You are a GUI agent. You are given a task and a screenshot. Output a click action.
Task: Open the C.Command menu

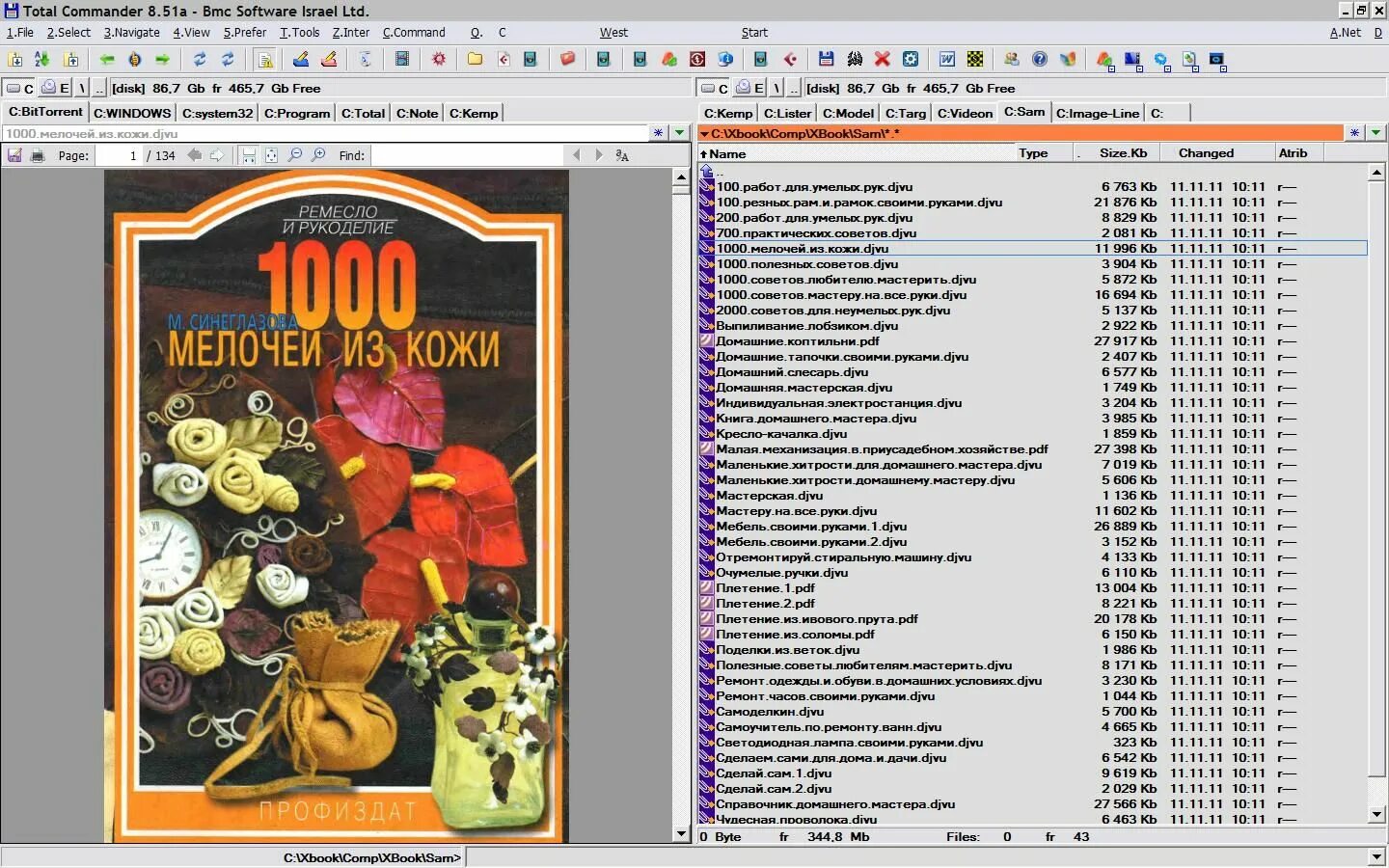[414, 33]
